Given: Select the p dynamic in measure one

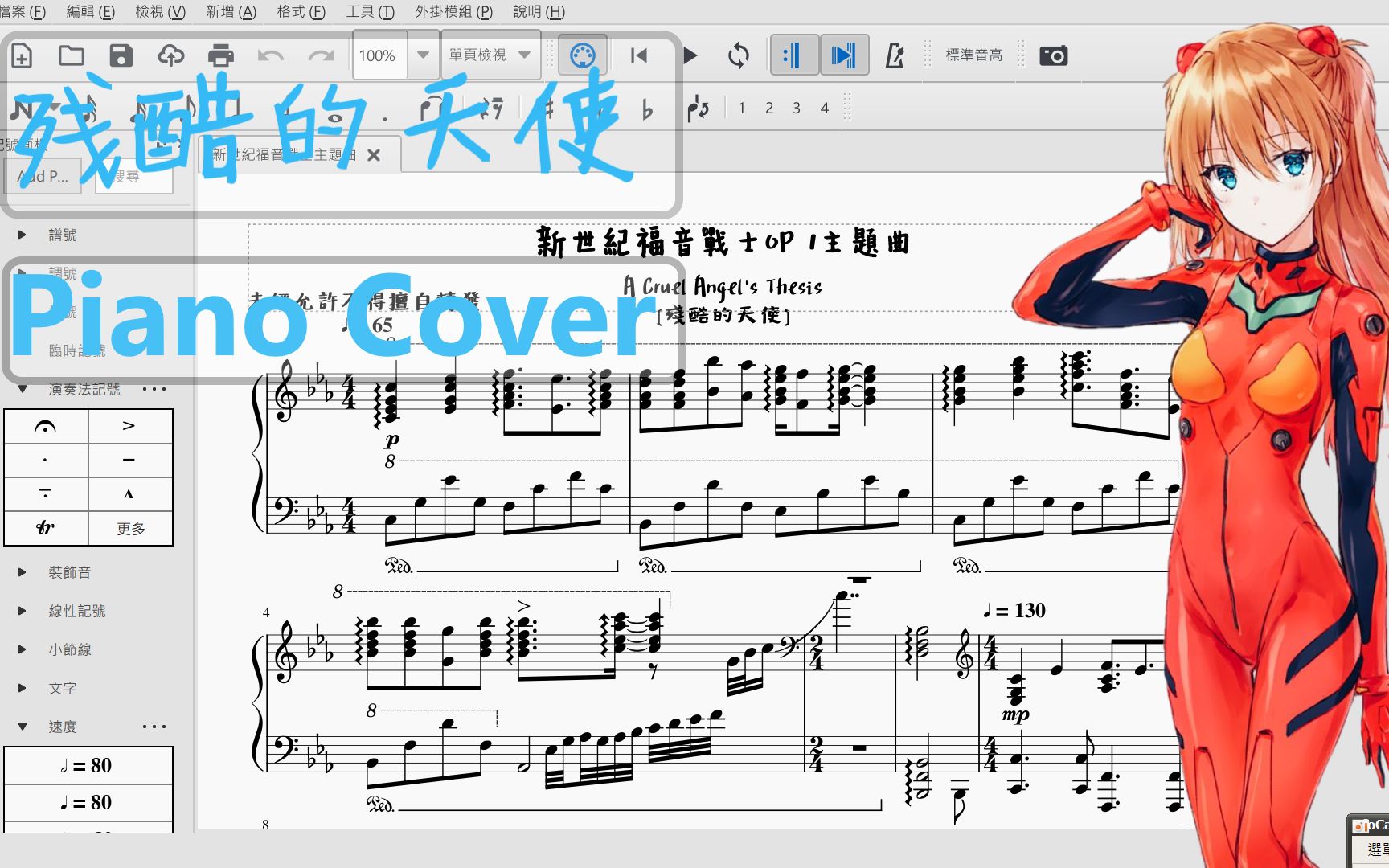Looking at the screenshot, I should click(x=392, y=440).
